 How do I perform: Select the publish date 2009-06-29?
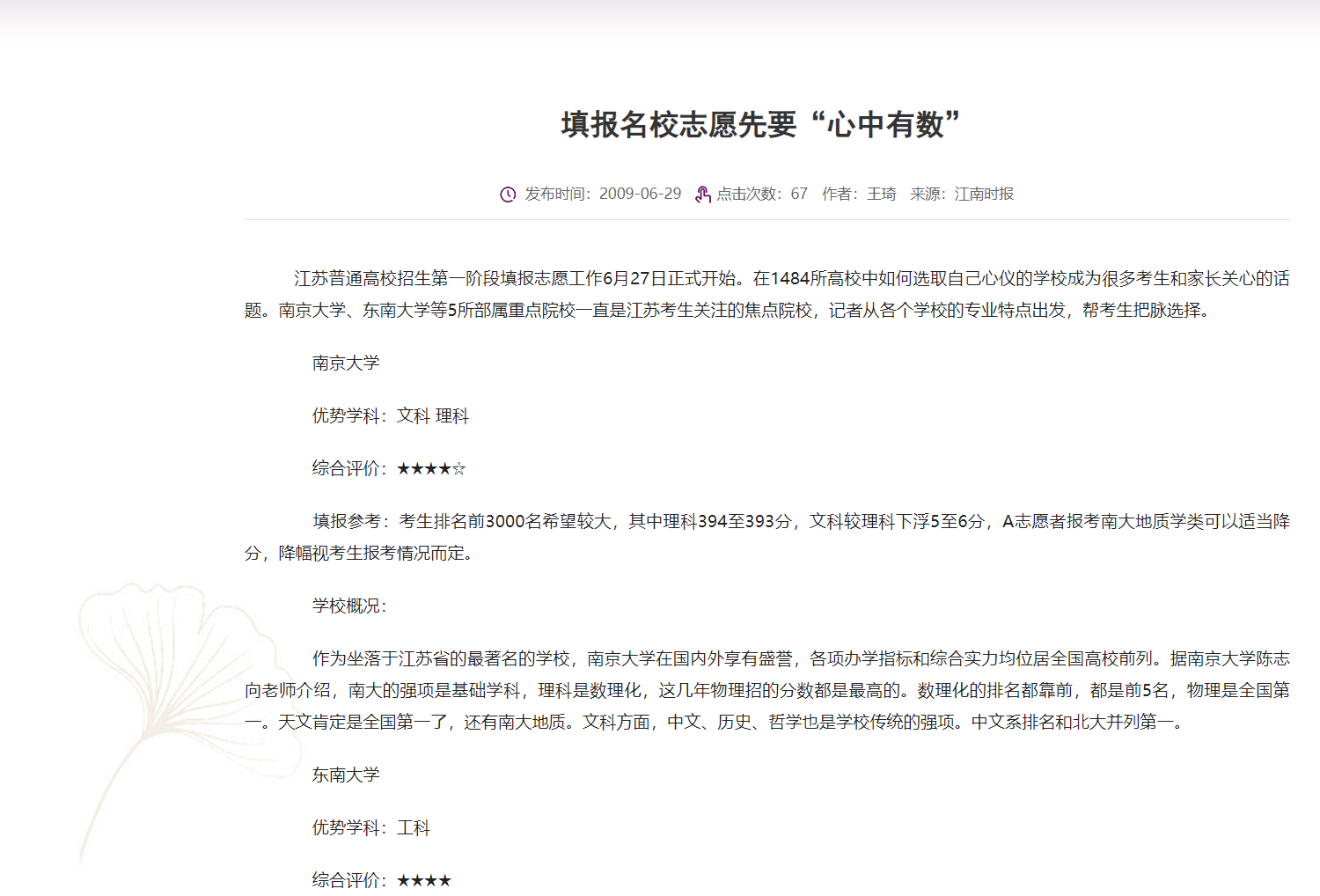(640, 194)
